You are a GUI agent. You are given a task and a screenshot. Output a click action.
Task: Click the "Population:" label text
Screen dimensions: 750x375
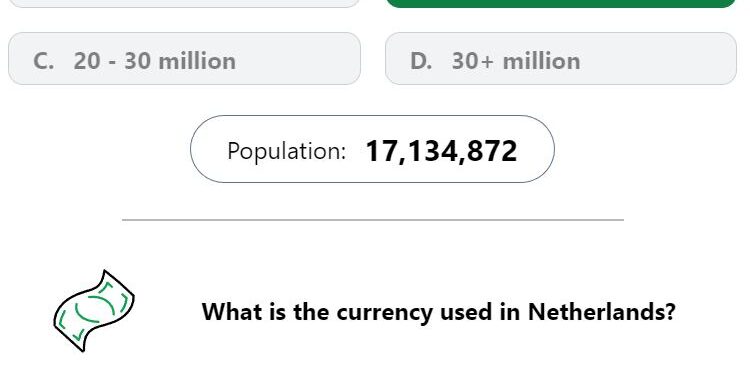click(286, 151)
